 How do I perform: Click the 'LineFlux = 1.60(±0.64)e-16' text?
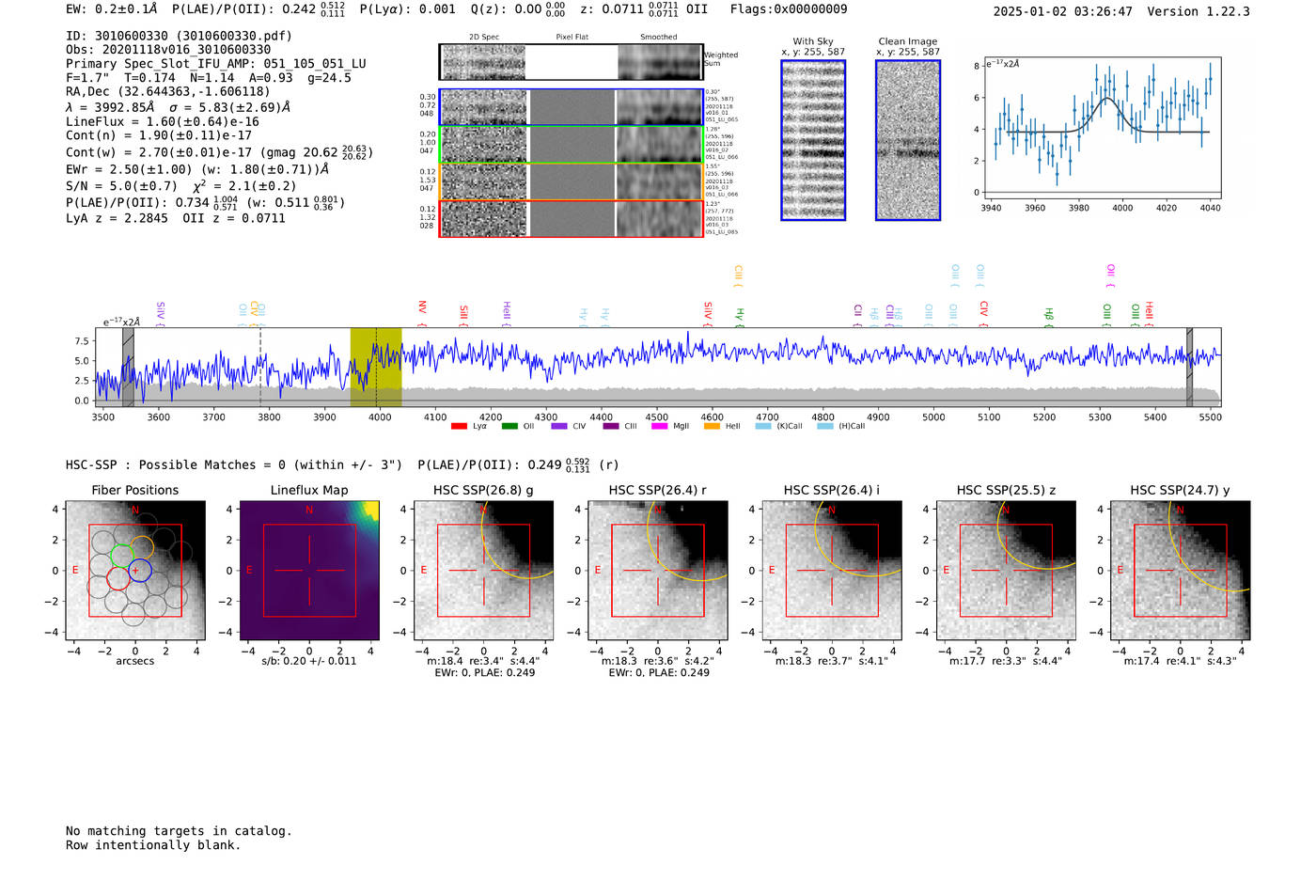tap(163, 121)
